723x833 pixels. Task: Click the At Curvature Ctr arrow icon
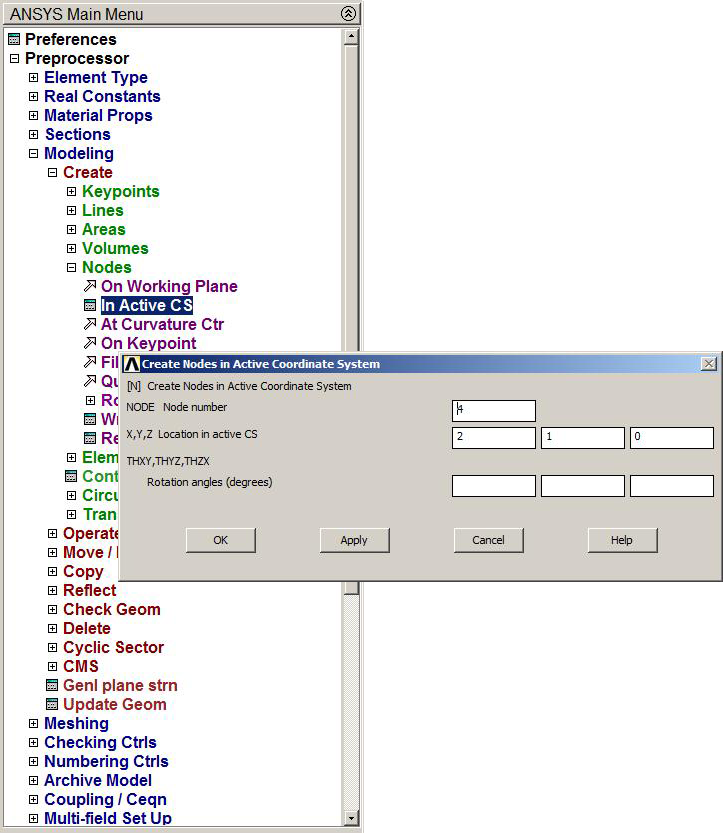(x=90, y=325)
